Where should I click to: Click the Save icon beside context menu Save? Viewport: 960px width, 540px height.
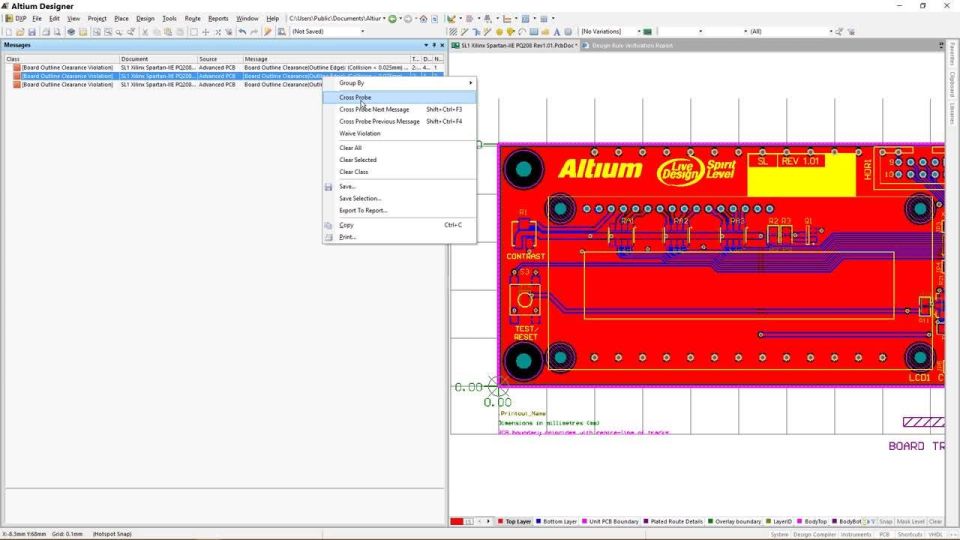pyautogui.click(x=328, y=187)
